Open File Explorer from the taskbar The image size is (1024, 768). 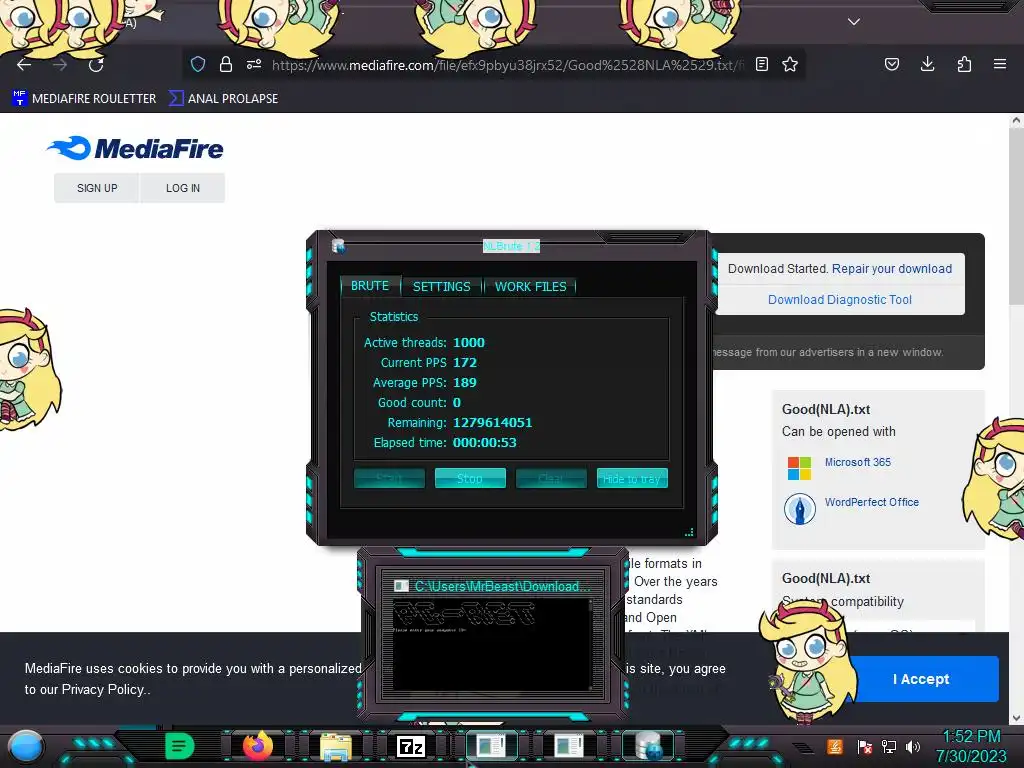pos(336,747)
